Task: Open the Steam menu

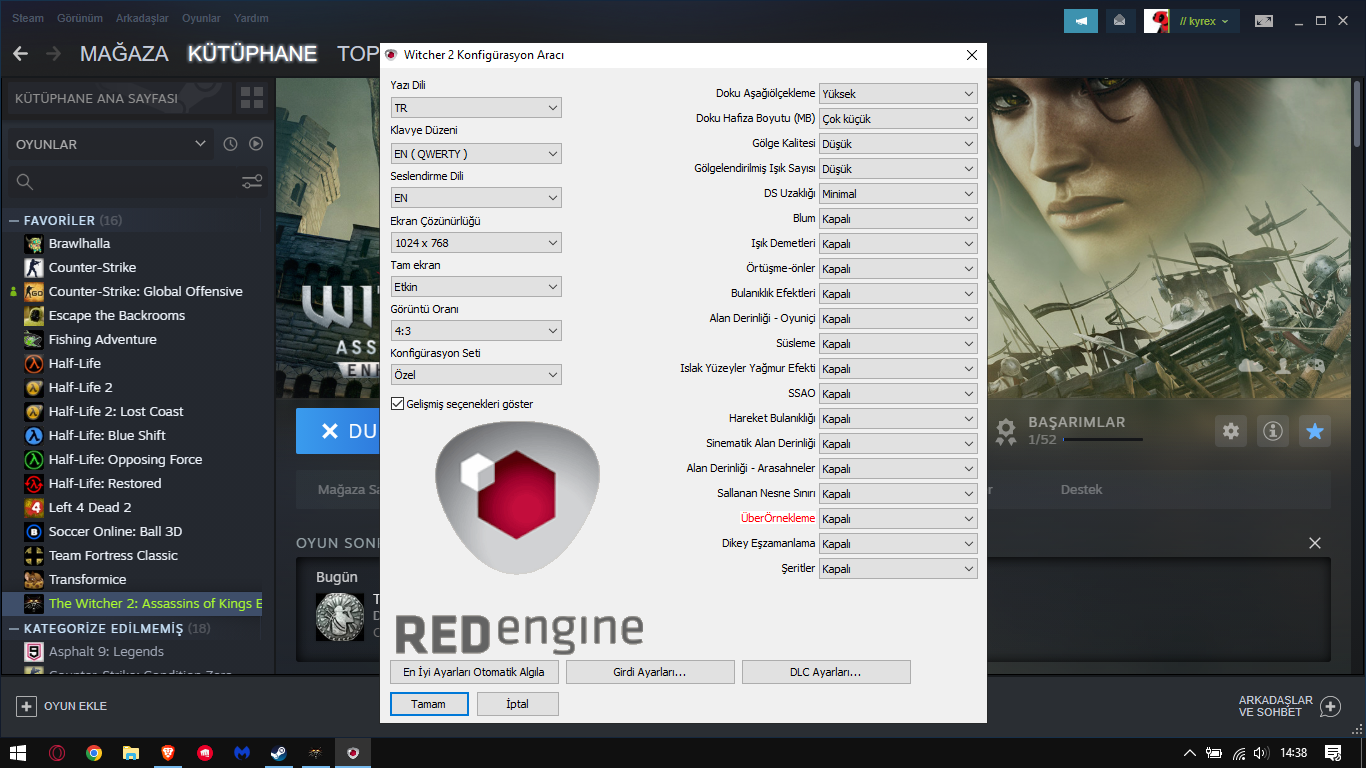Action: [x=27, y=18]
